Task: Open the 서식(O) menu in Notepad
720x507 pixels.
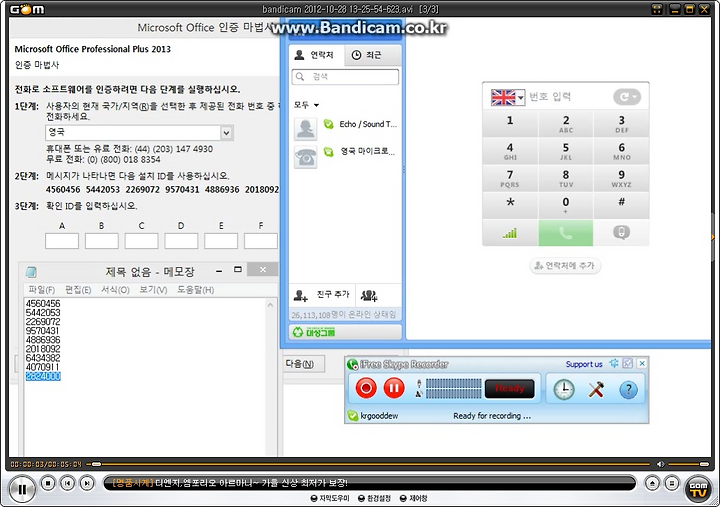Action: [115, 290]
